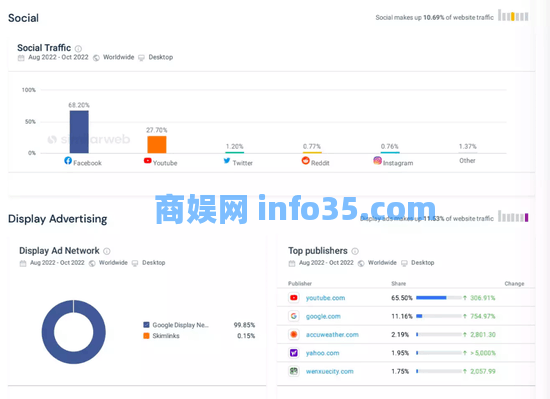
Task: Click youtube.com share progress bar
Action: [x=439, y=298]
